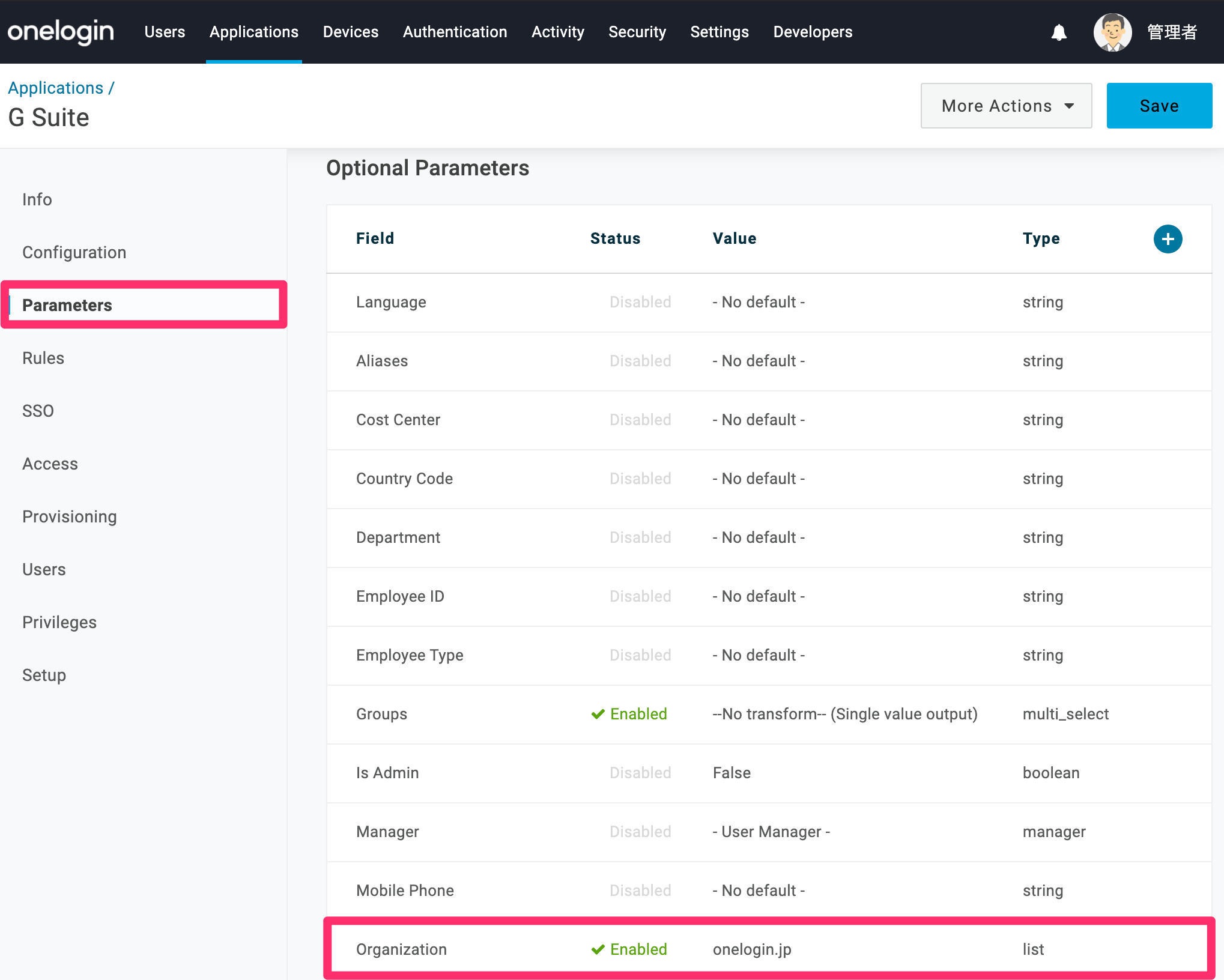
Task: Click Disabled status for Manager
Action: tap(640, 832)
